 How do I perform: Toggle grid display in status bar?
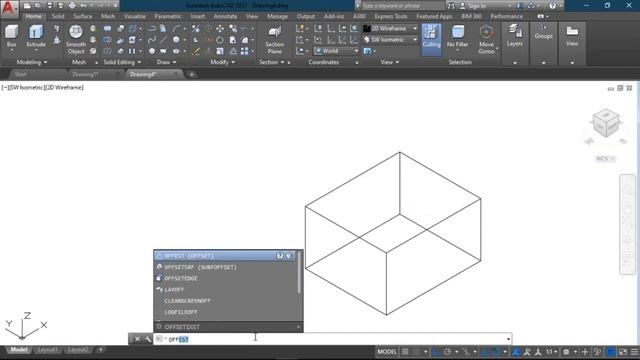click(x=405, y=351)
